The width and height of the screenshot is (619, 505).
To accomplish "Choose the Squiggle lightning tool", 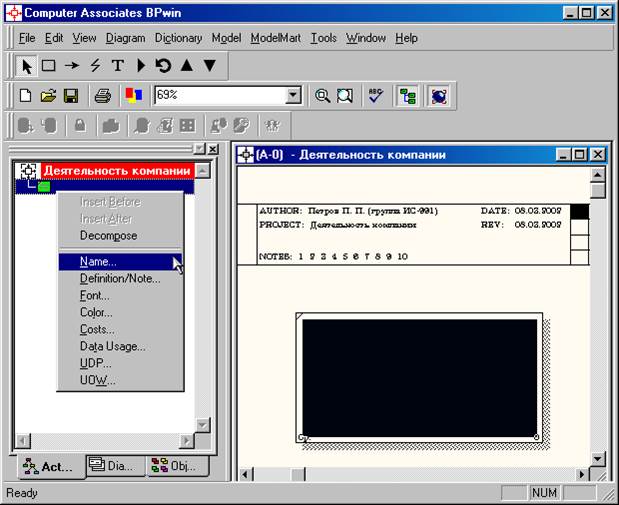I will coord(95,66).
